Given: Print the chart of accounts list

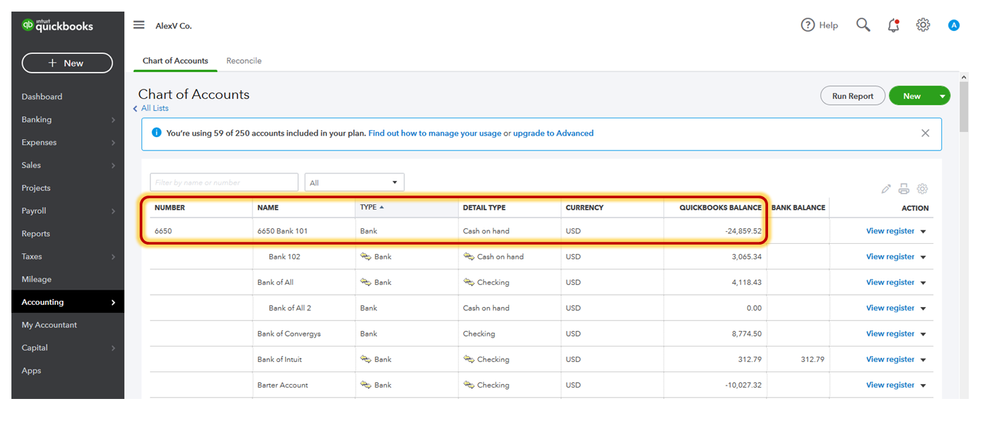Looking at the screenshot, I should (x=904, y=188).
